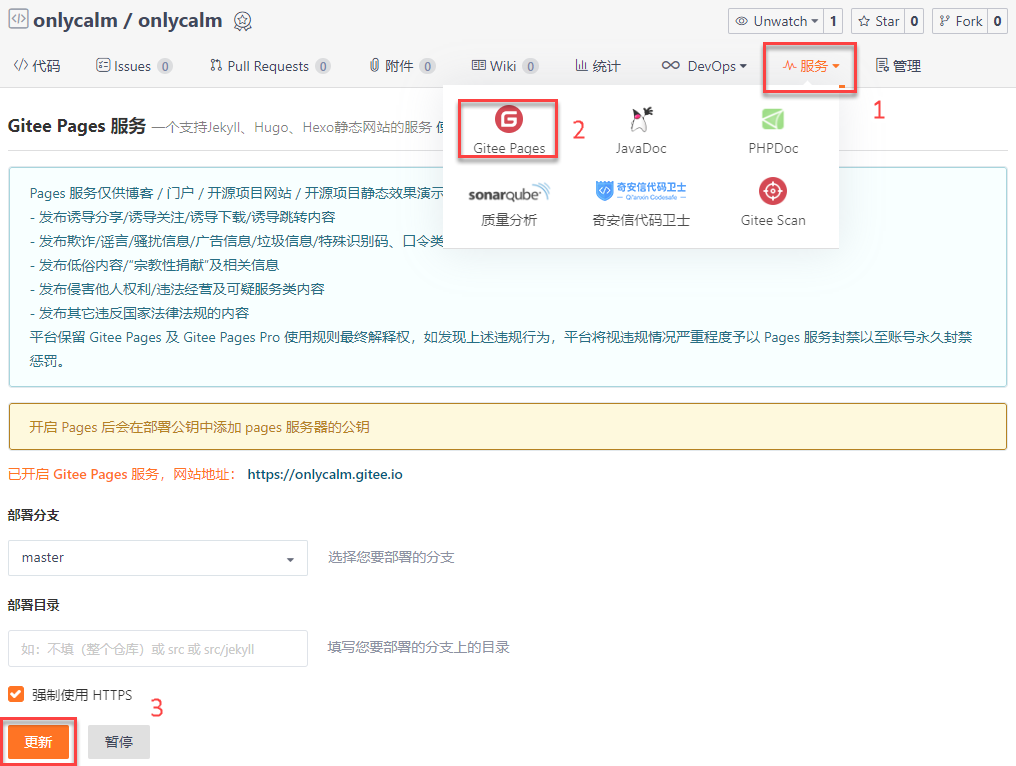This screenshot has height=766, width=1016.
Task: Click the Gitee Pages service icon
Action: [x=509, y=120]
